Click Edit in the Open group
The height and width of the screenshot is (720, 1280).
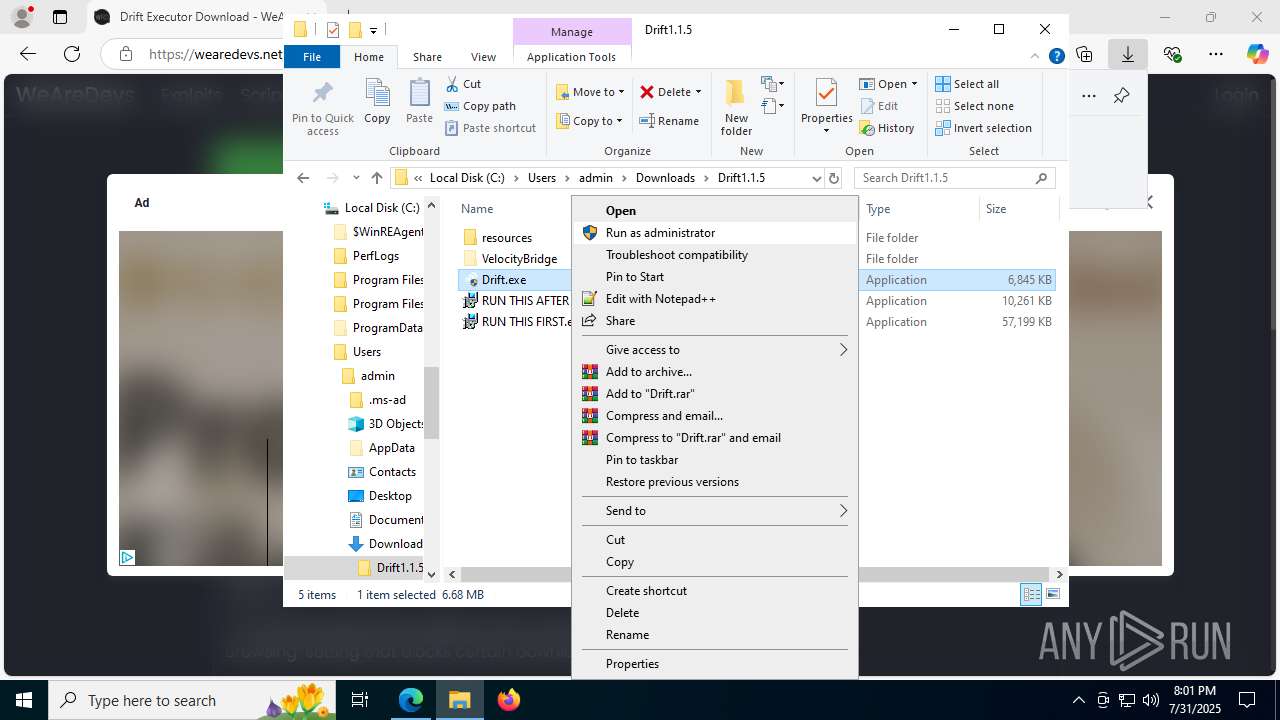pos(878,106)
